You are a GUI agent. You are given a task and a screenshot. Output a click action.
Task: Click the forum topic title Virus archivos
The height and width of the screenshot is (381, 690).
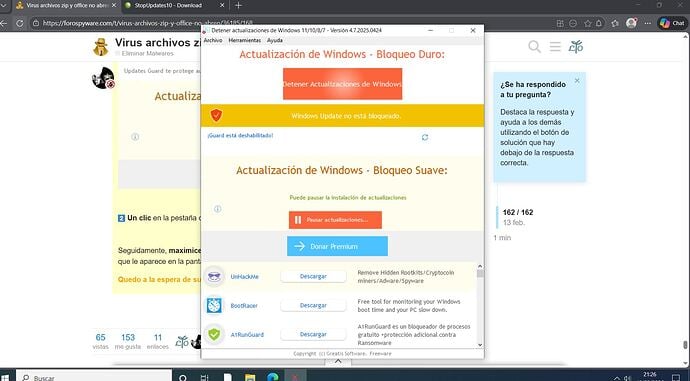(158, 43)
